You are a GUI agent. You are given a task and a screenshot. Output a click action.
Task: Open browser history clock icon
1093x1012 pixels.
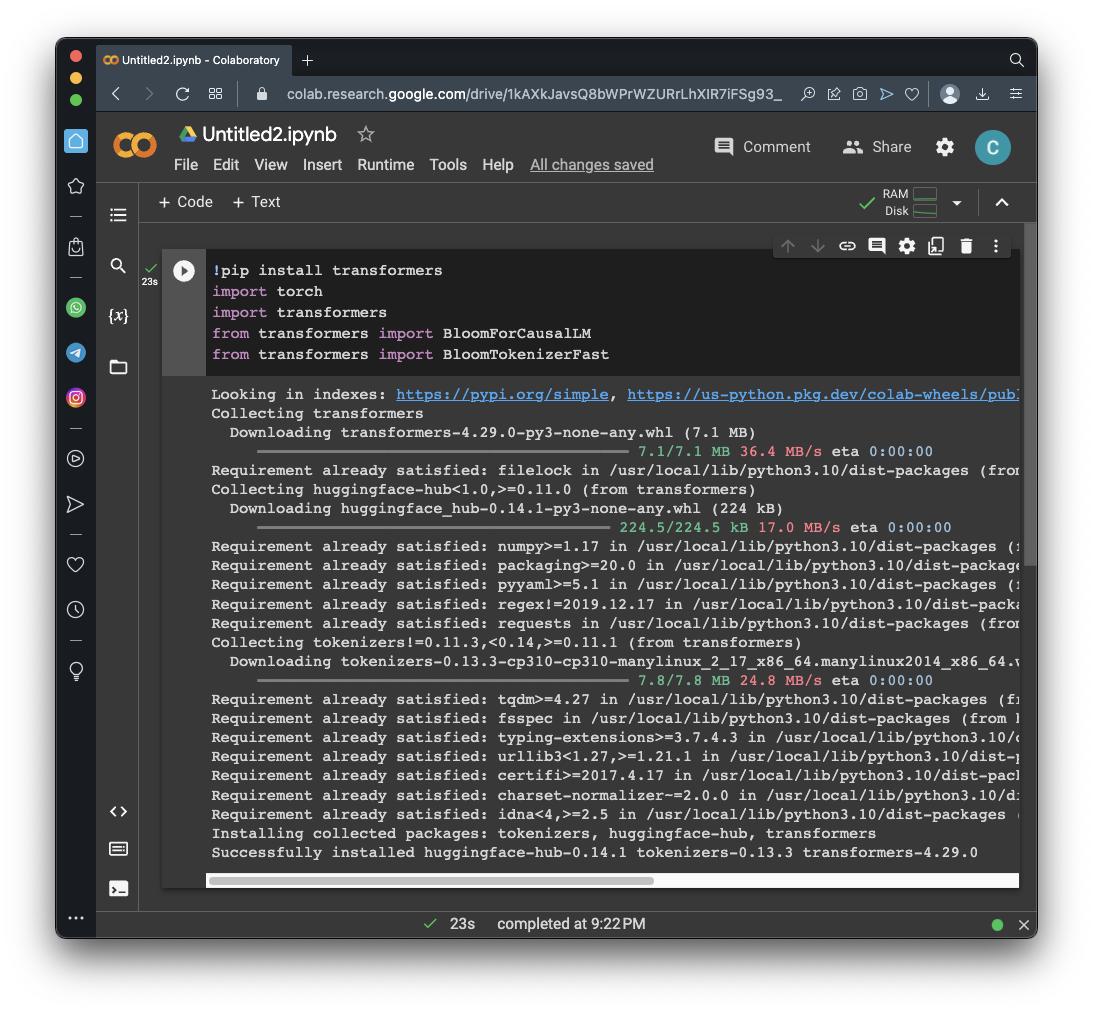coord(76,610)
